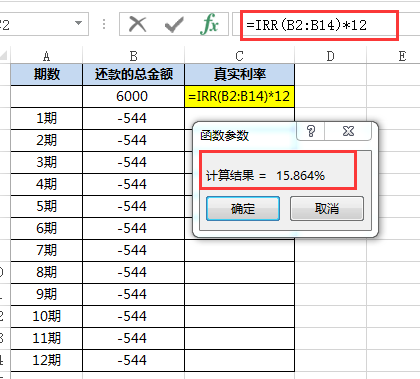Screen dimensions: 420x379
Task: Expand the Name Box dropdown arrow
Action: pos(79,23)
